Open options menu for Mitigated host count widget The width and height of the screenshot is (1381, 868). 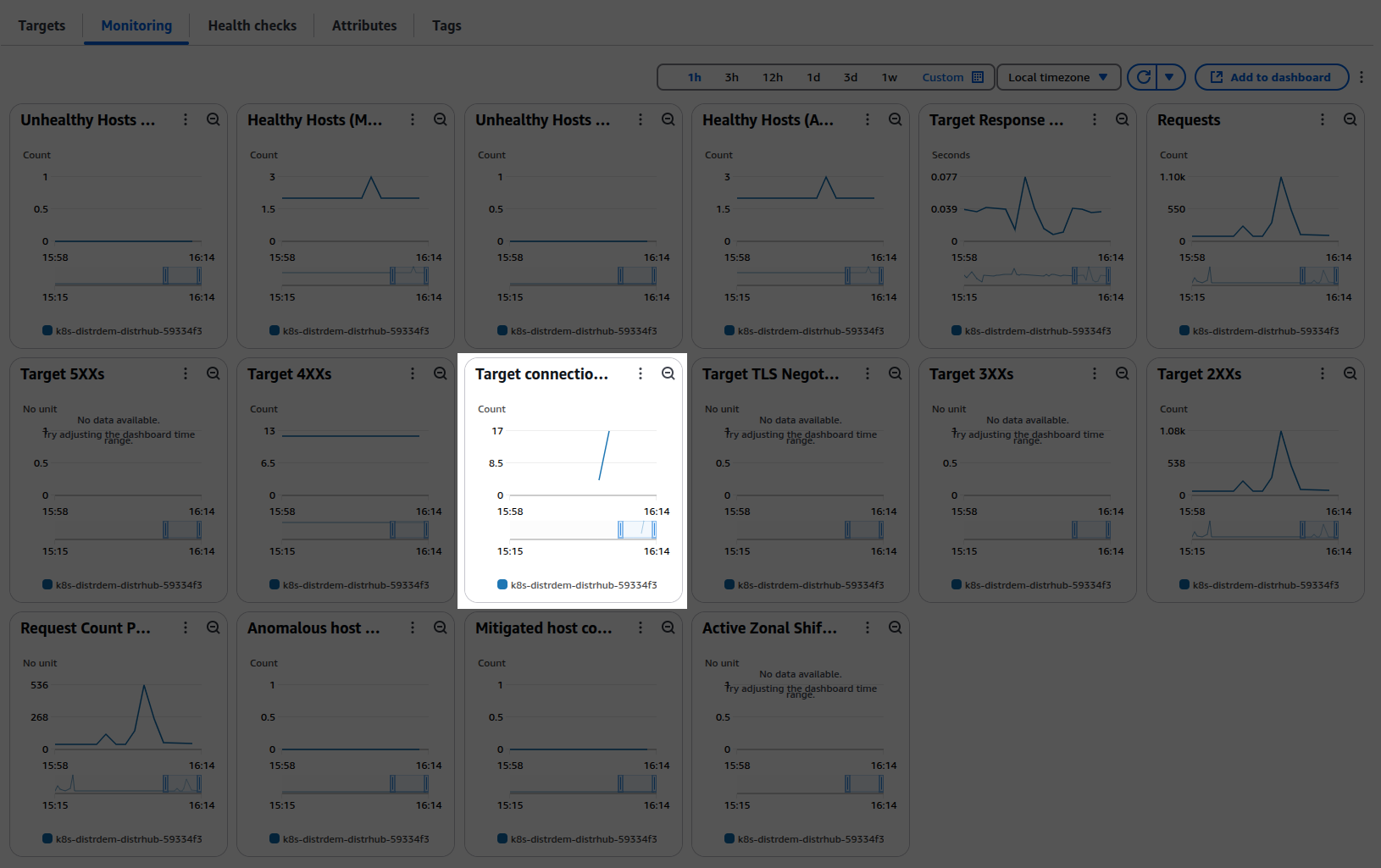(641, 628)
